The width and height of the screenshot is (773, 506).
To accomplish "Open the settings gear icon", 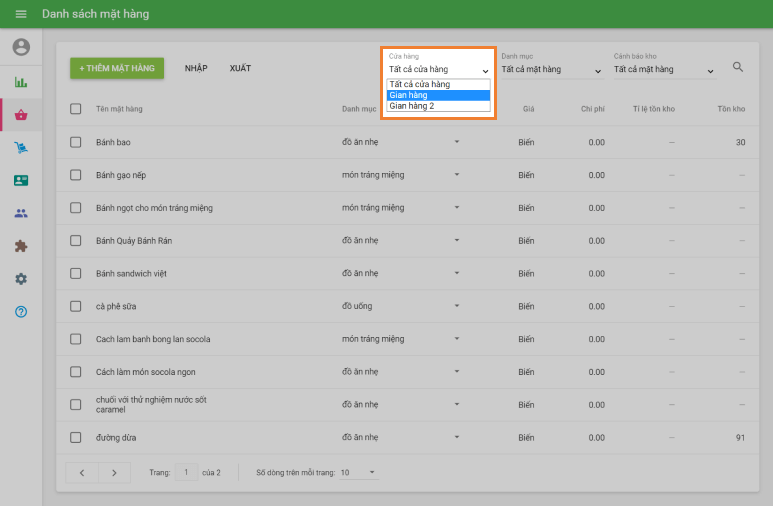I will click(x=21, y=279).
